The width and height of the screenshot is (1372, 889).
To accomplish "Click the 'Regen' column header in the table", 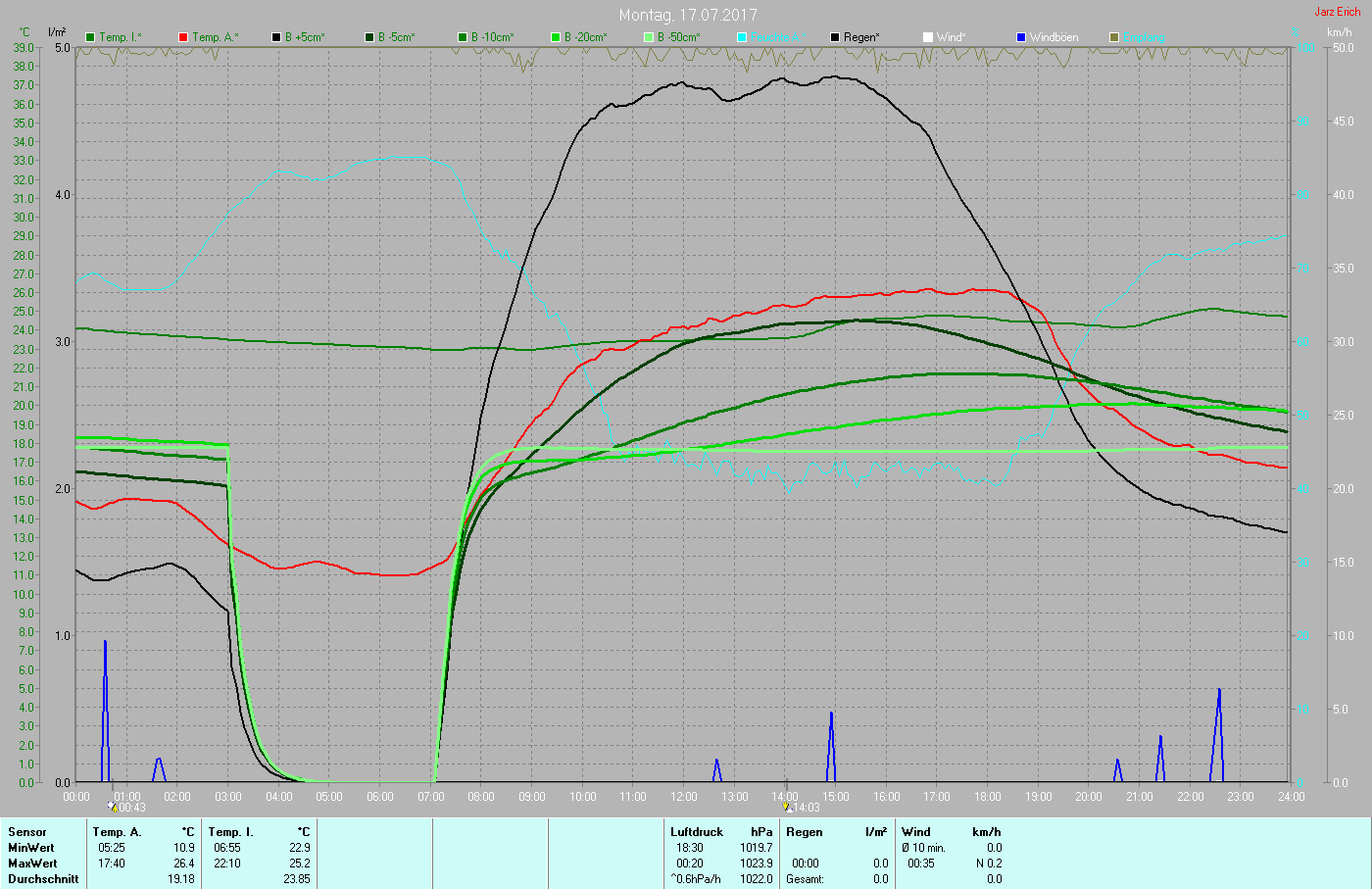I will tap(805, 832).
